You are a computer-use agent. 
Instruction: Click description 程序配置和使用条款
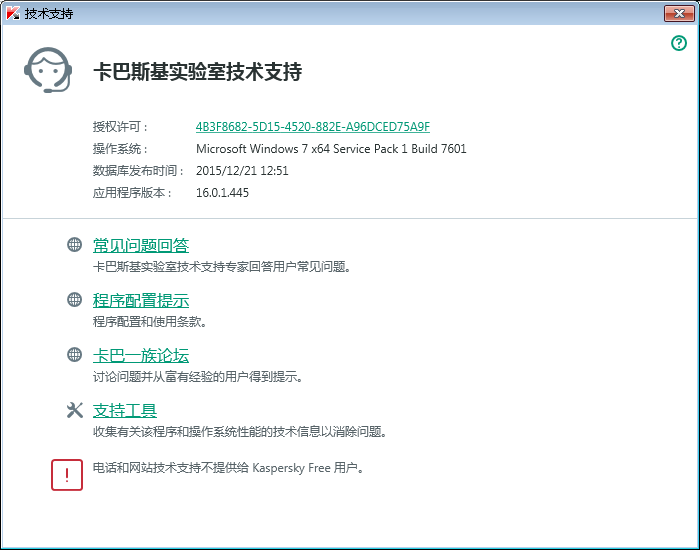(150, 322)
